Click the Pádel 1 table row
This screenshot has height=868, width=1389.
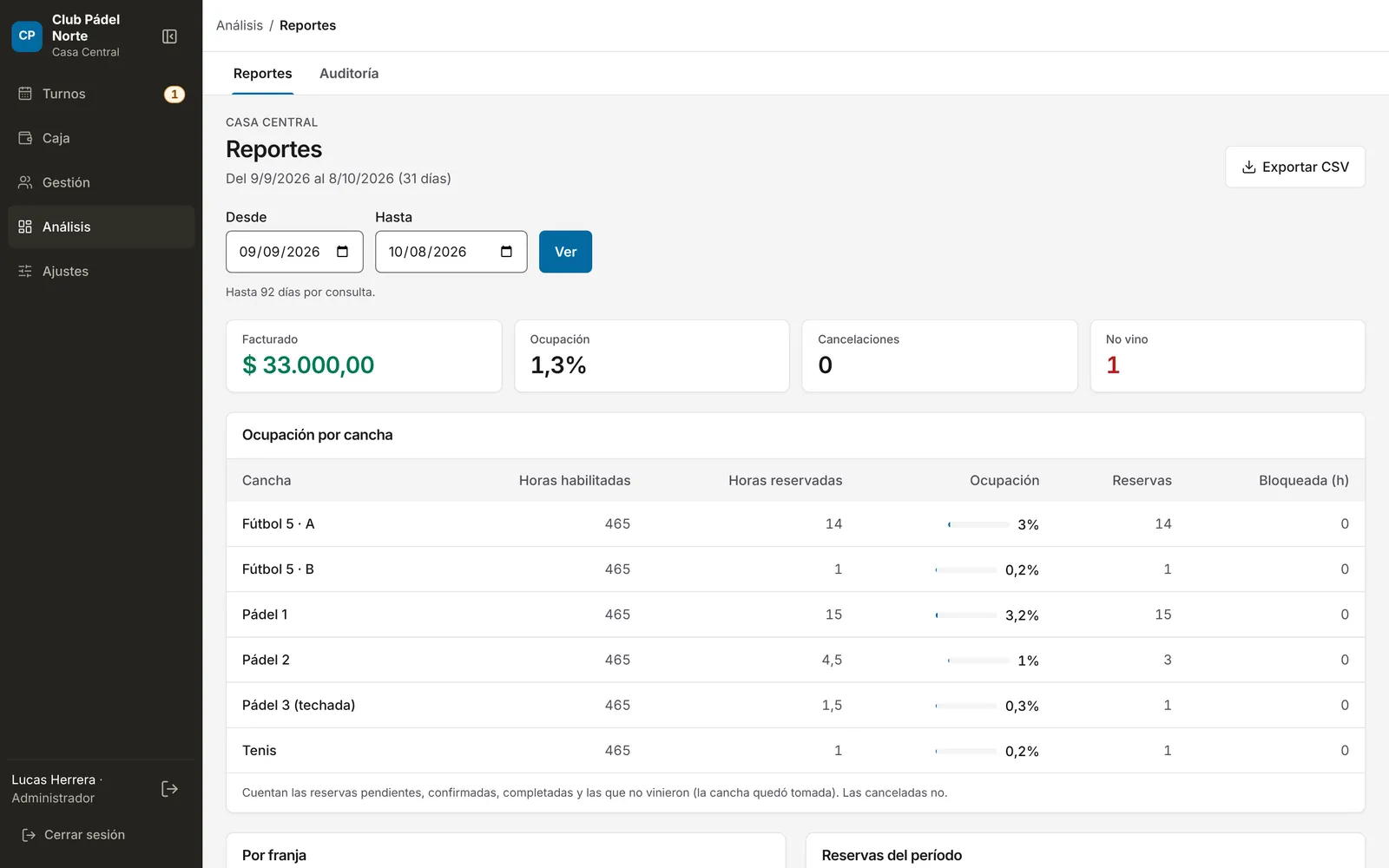pos(795,615)
